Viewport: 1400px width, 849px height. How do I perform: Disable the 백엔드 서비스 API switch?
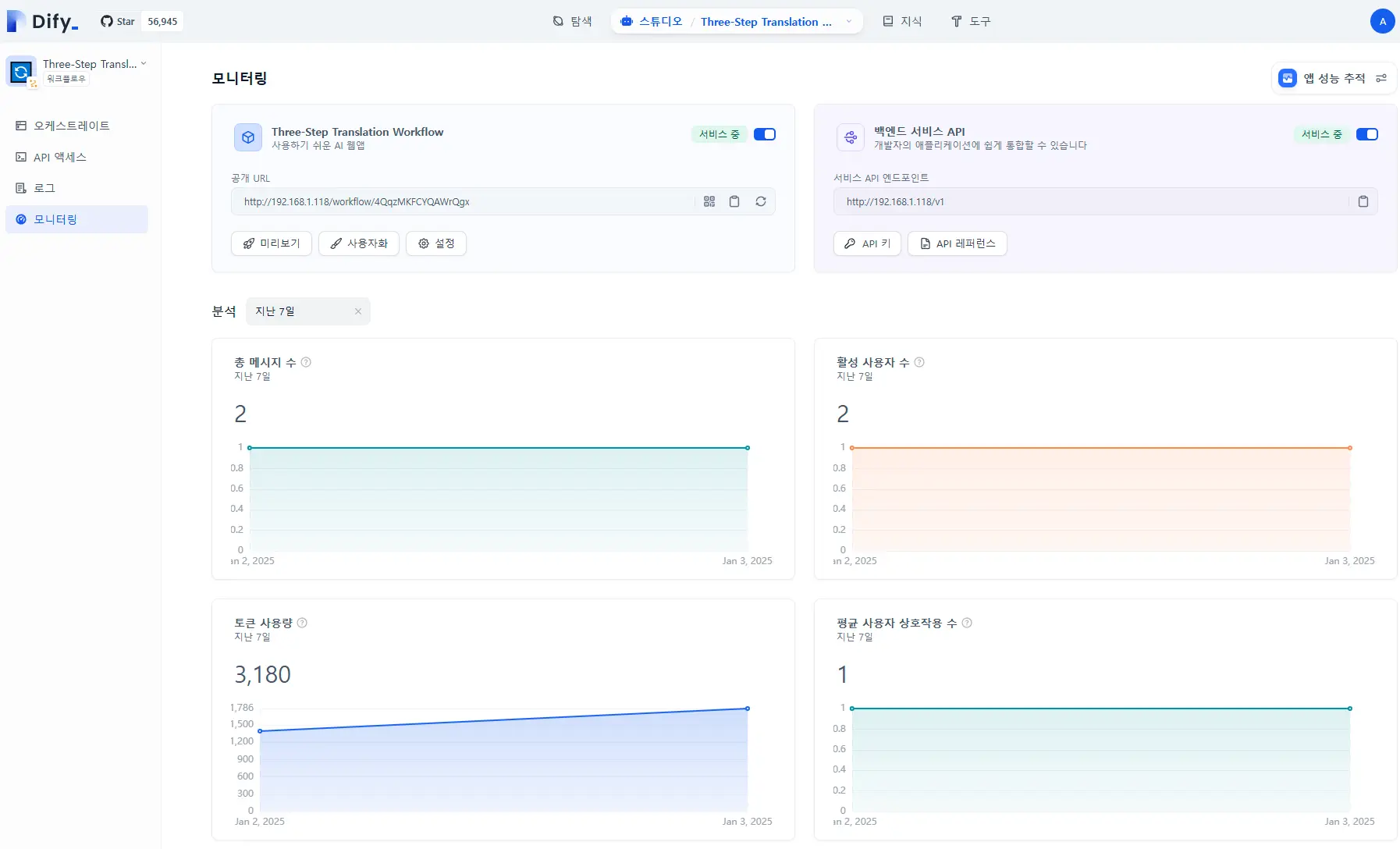coord(1366,134)
